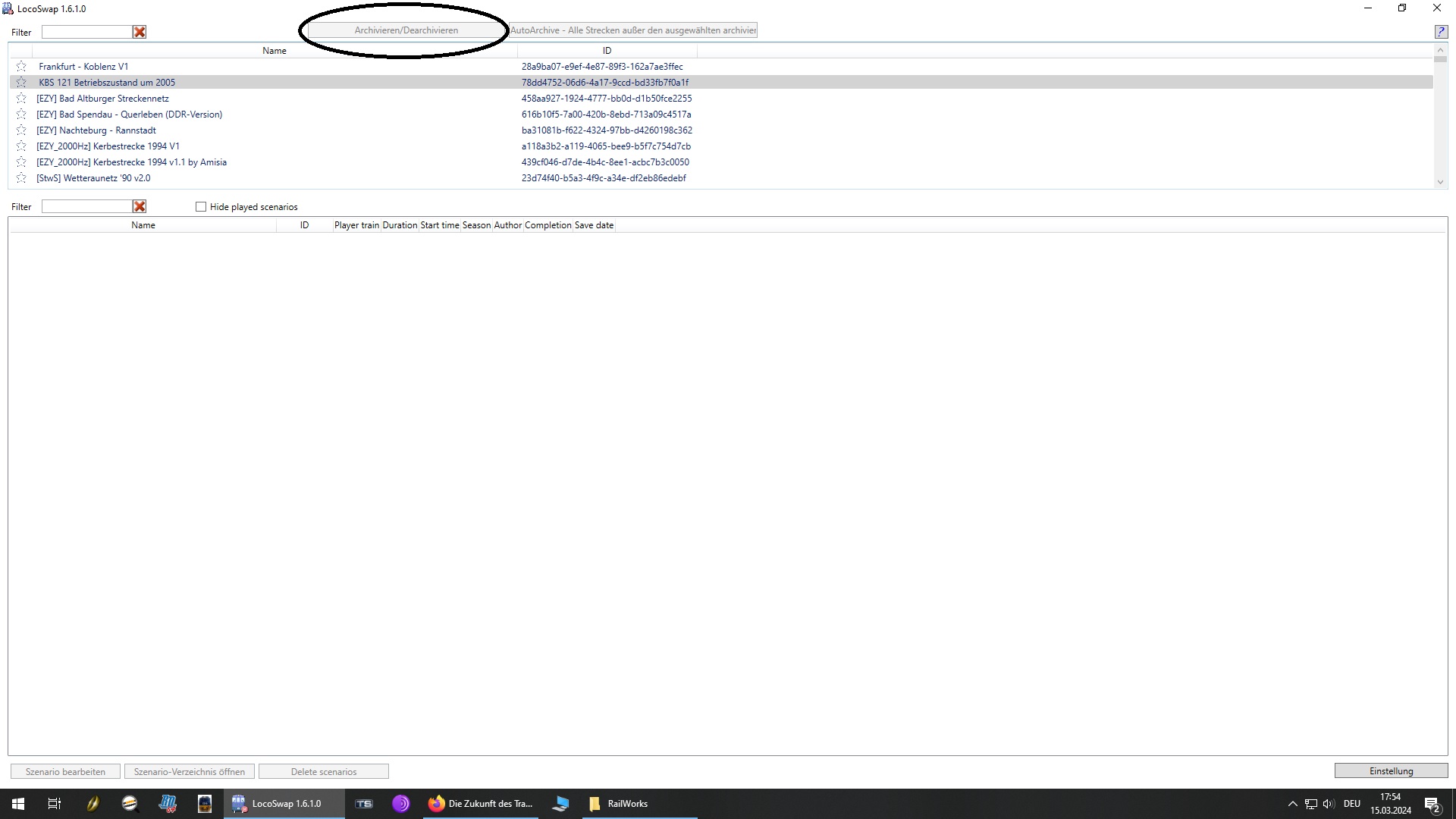Open the TS app in the taskbar
Viewport: 1456px width, 819px height.
(x=364, y=804)
